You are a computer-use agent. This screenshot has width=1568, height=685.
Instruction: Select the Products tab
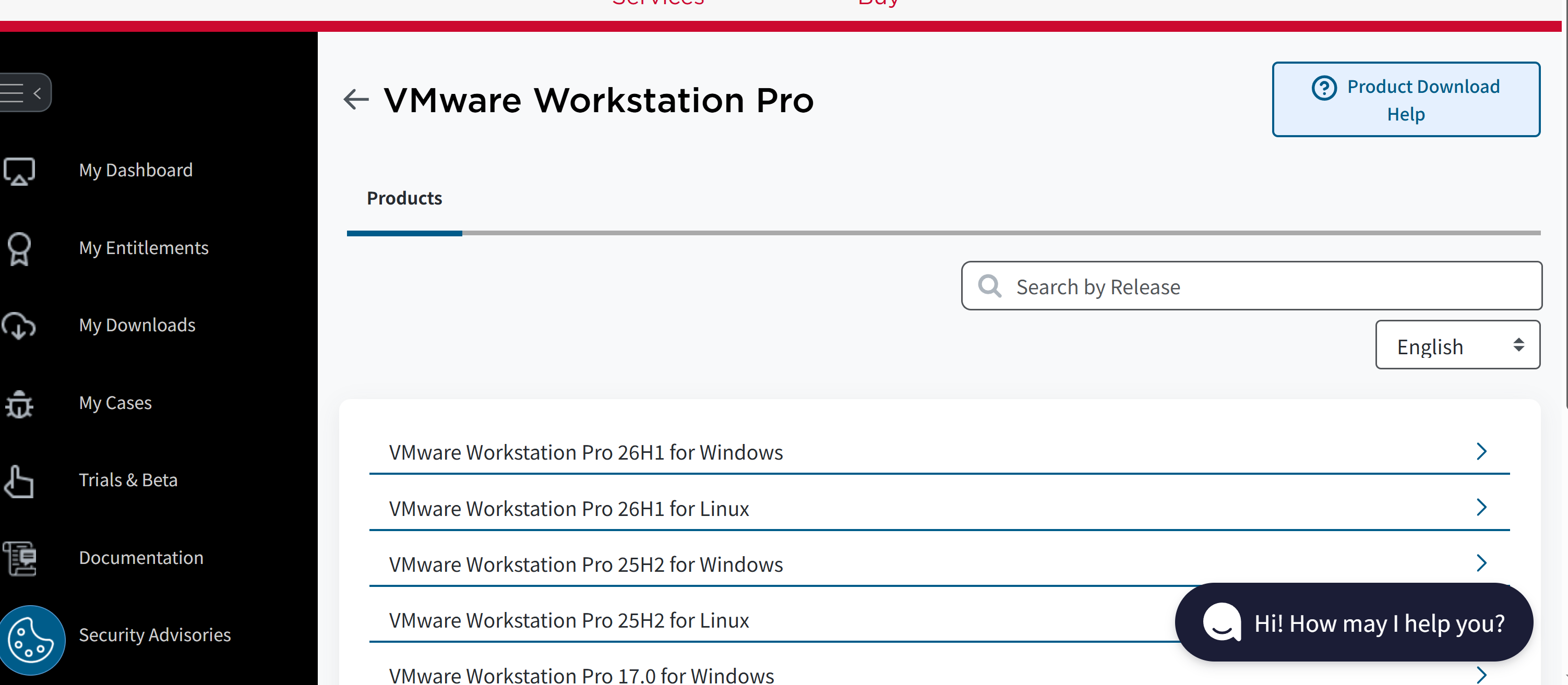[404, 198]
